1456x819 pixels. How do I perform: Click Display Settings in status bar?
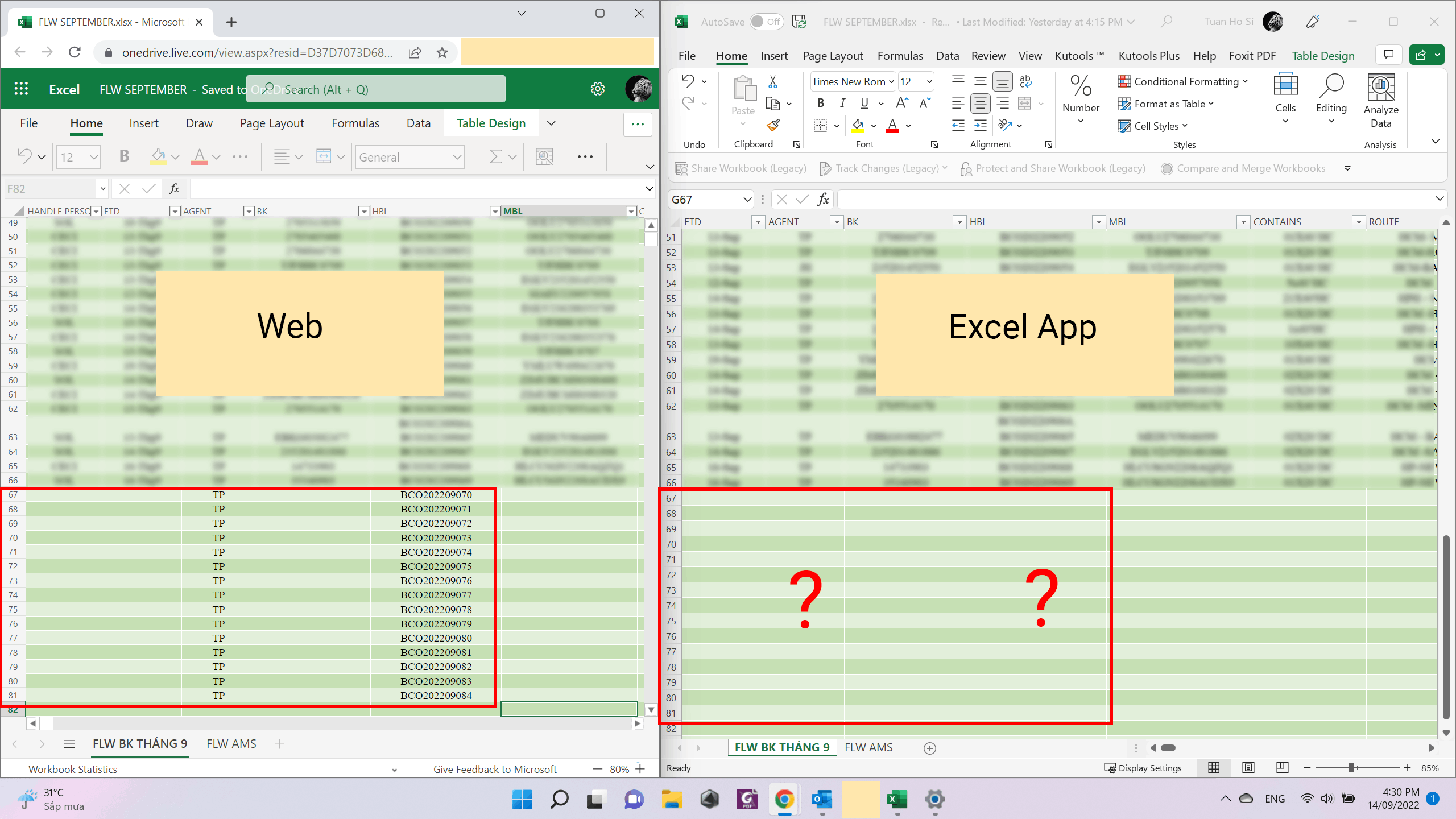[1143, 768]
